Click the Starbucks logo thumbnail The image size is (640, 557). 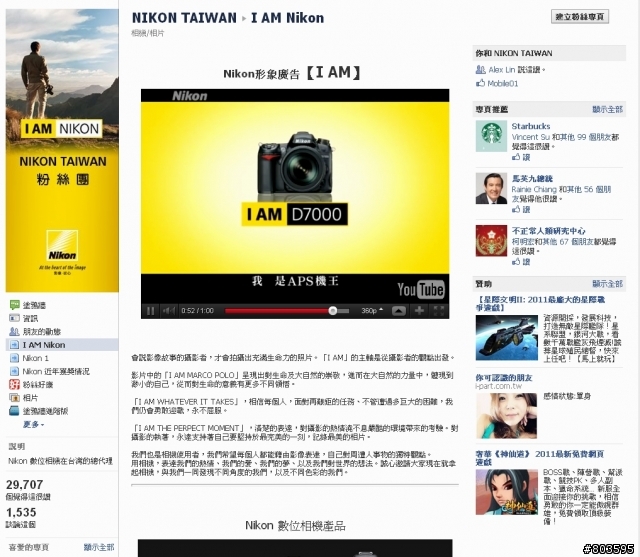[x=491, y=136]
